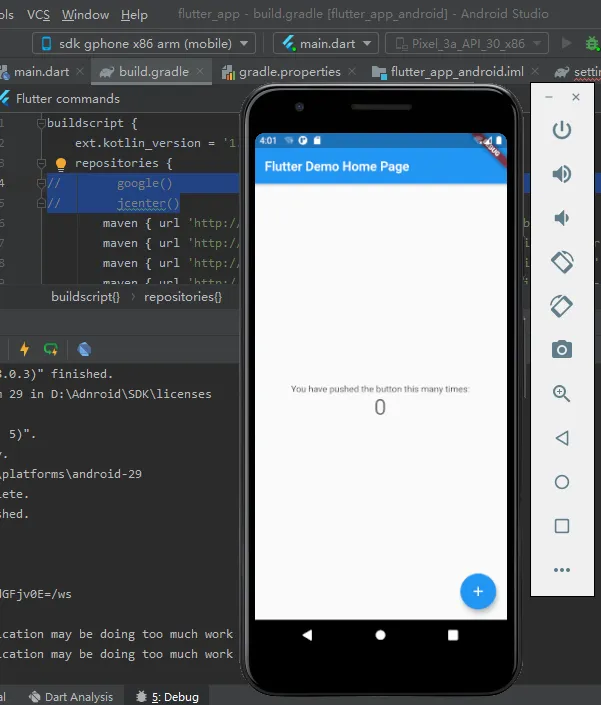Tap the phone's recent apps square button

pyautogui.click(x=453, y=635)
